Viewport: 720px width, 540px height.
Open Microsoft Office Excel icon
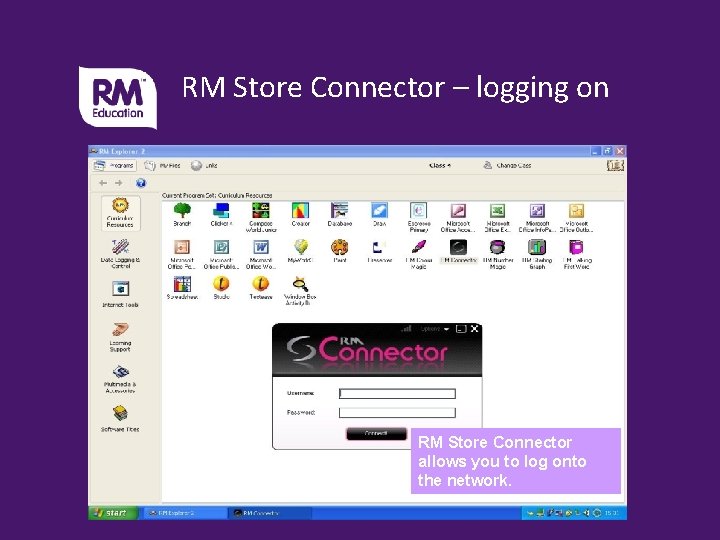pyautogui.click(x=497, y=218)
